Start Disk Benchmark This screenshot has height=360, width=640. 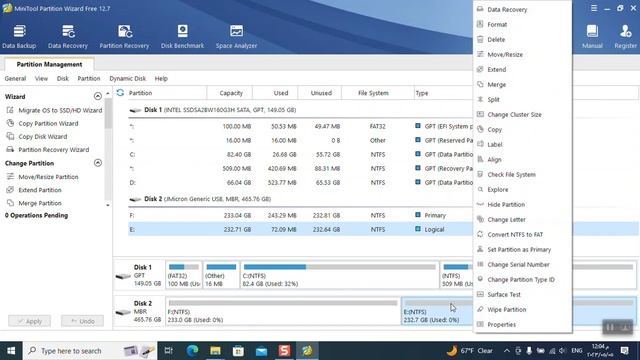[x=182, y=37]
